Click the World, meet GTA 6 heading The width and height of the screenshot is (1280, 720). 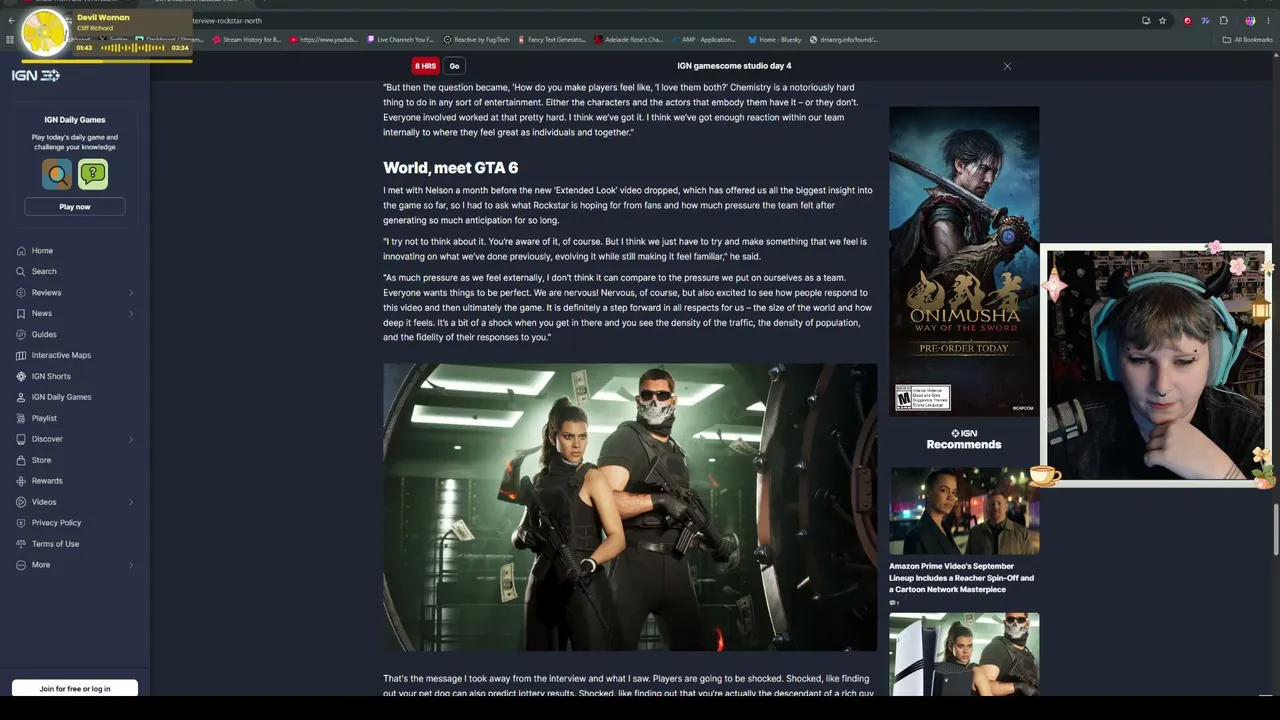pyautogui.click(x=450, y=168)
